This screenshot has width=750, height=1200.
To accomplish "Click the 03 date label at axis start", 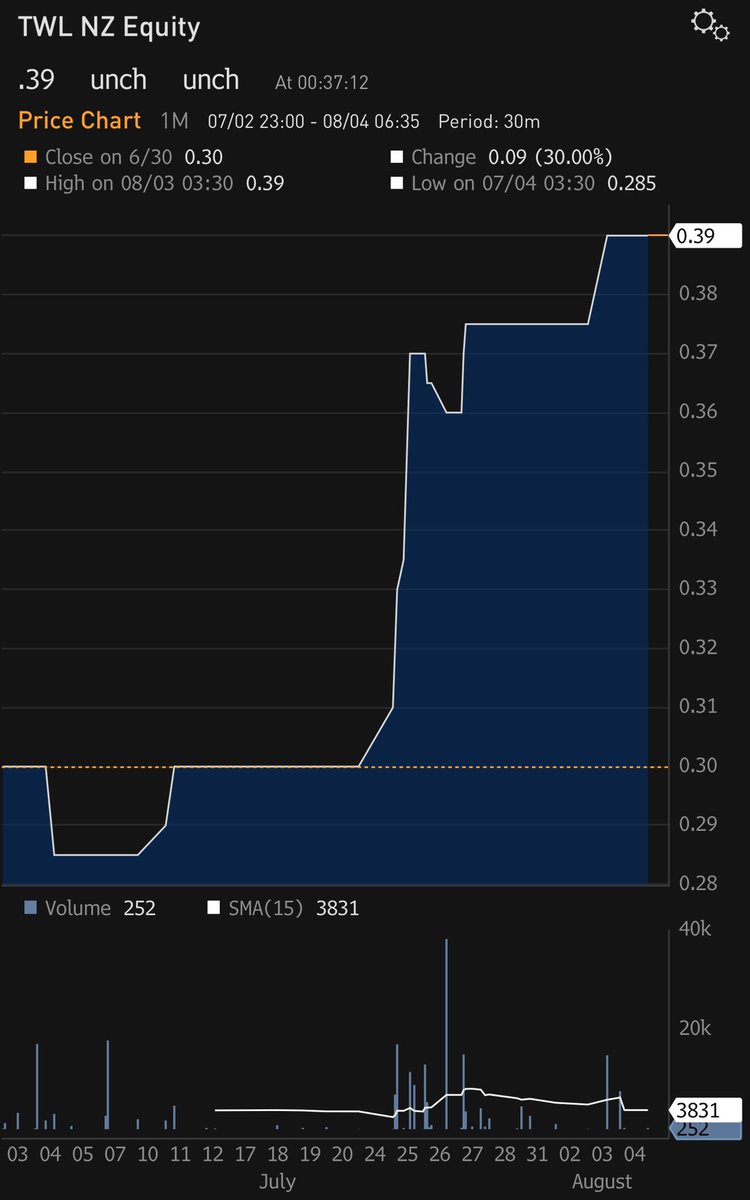I will 17,1153.
